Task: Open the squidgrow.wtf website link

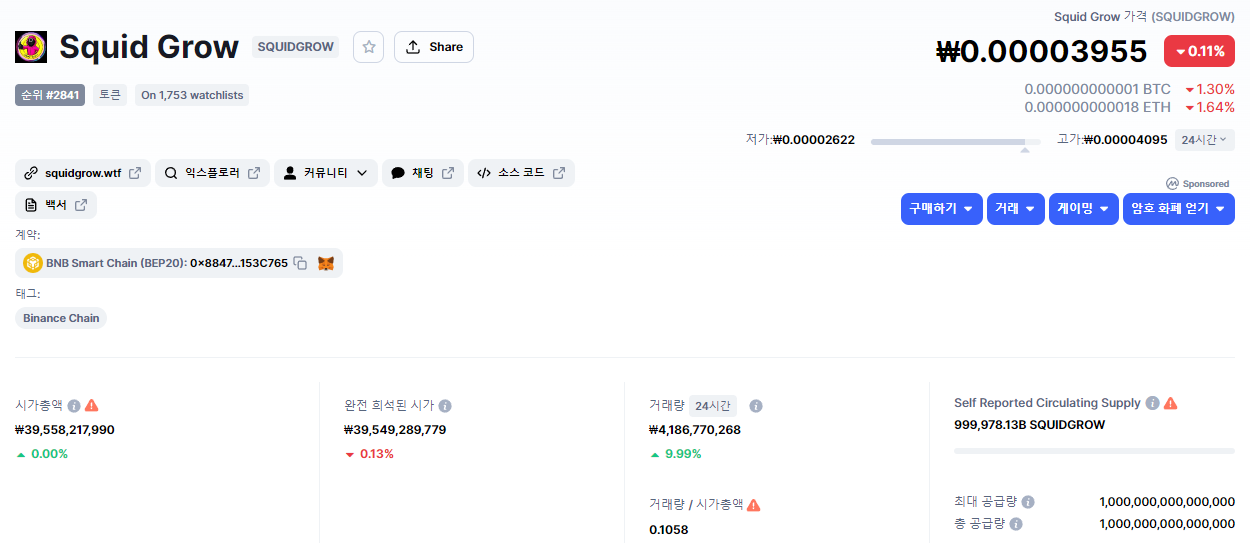Action: [x=83, y=173]
